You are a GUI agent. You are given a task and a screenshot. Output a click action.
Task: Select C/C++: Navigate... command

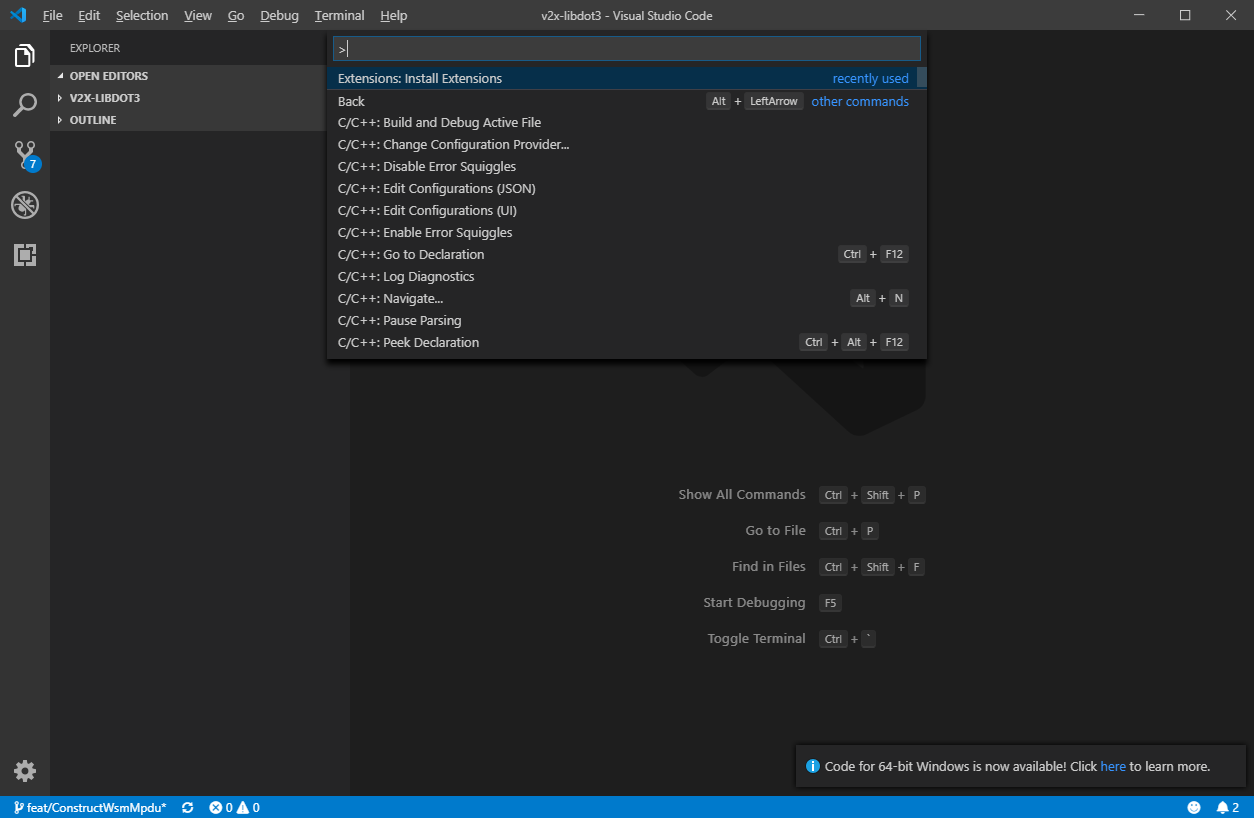click(622, 299)
